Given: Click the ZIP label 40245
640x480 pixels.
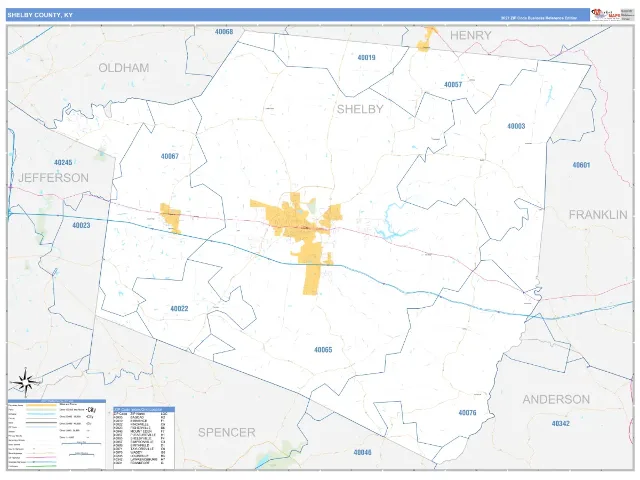Looking at the screenshot, I should point(63,162).
